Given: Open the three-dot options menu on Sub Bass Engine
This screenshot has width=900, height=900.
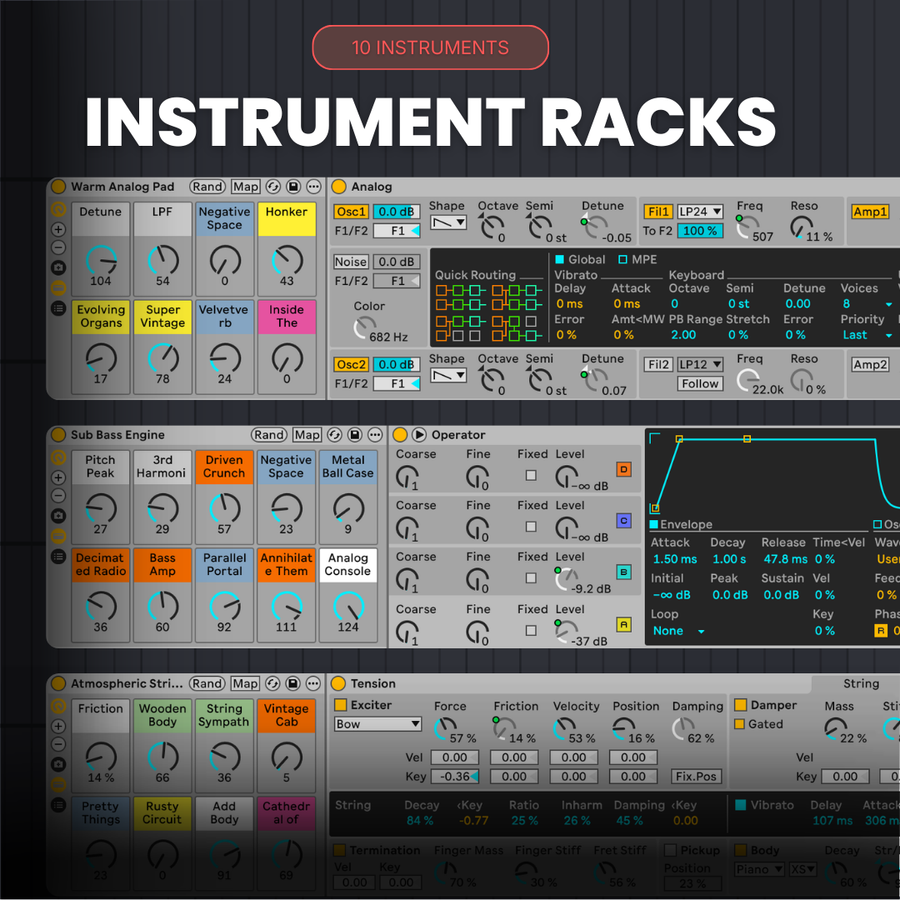Looking at the screenshot, I should click(x=374, y=435).
